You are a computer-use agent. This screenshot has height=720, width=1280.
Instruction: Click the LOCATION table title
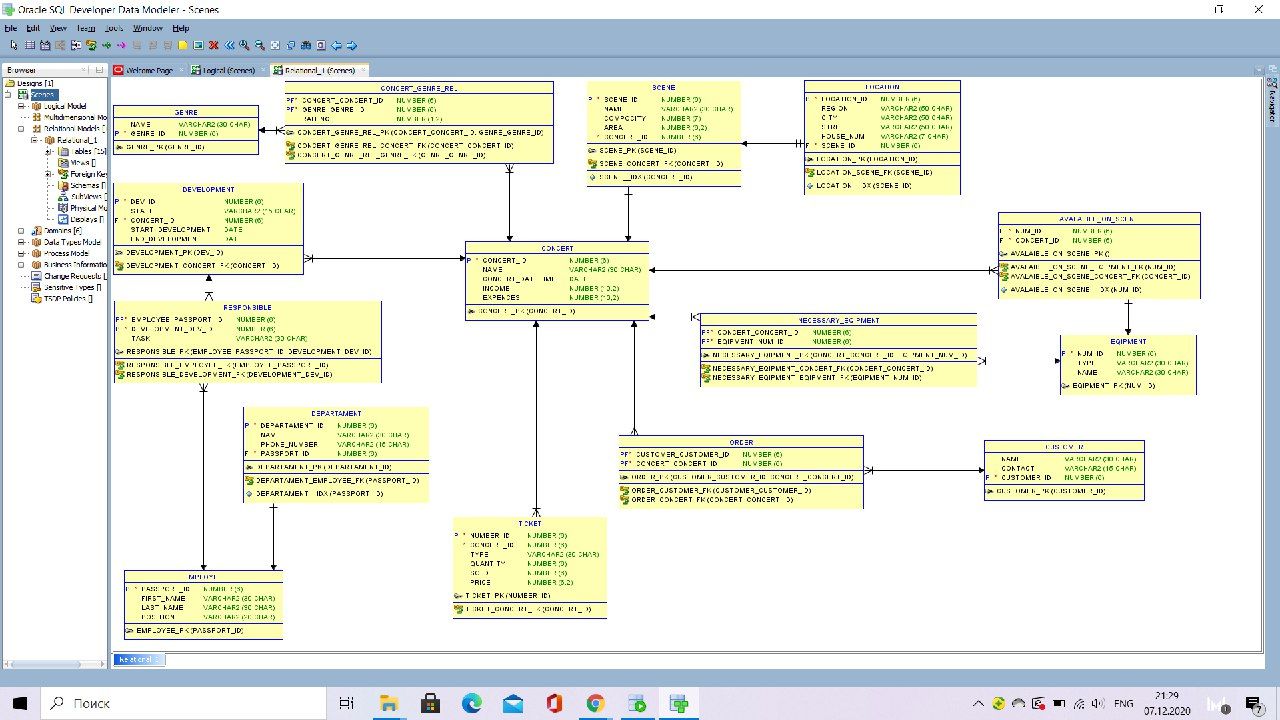coord(882,87)
